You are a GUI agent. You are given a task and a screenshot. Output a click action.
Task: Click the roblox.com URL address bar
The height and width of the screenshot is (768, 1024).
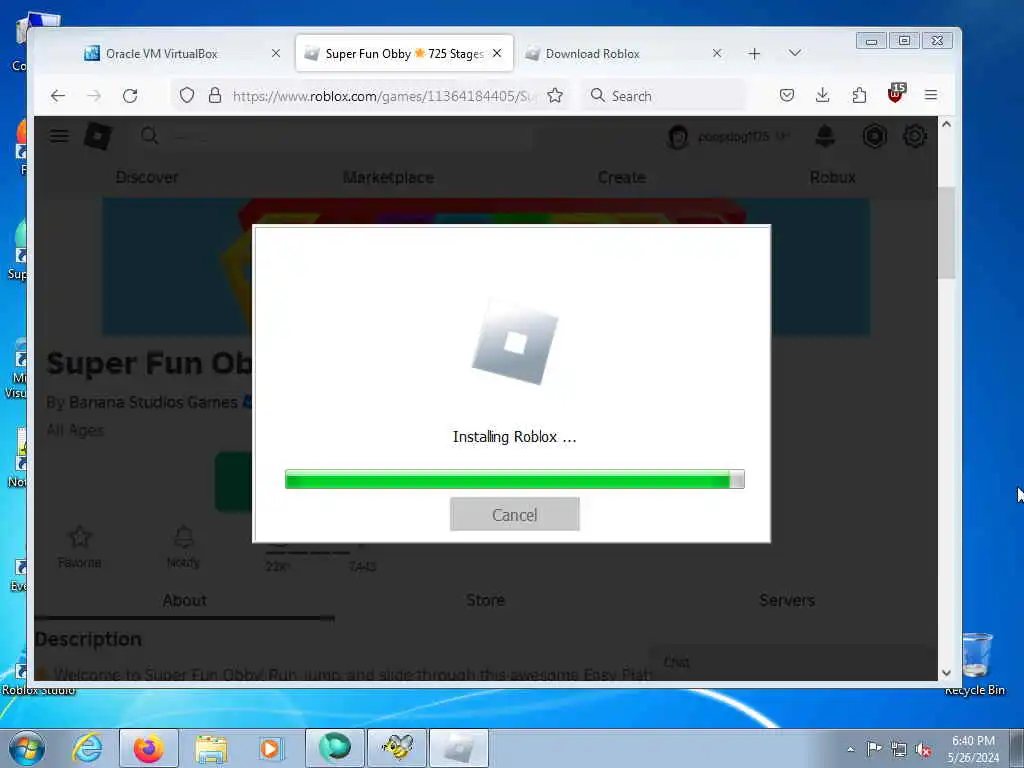click(x=384, y=96)
